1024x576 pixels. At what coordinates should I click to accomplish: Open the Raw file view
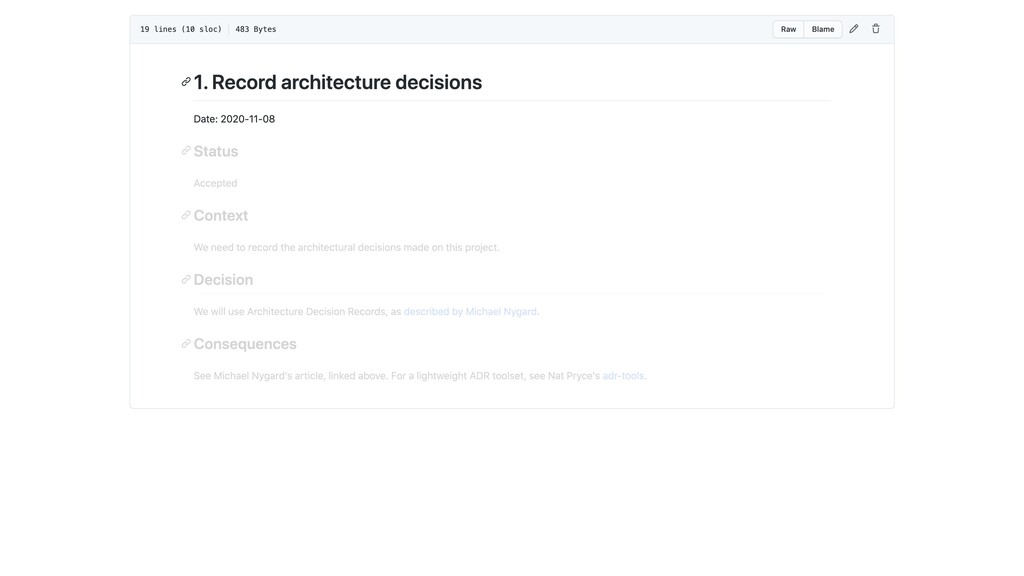coord(788,29)
